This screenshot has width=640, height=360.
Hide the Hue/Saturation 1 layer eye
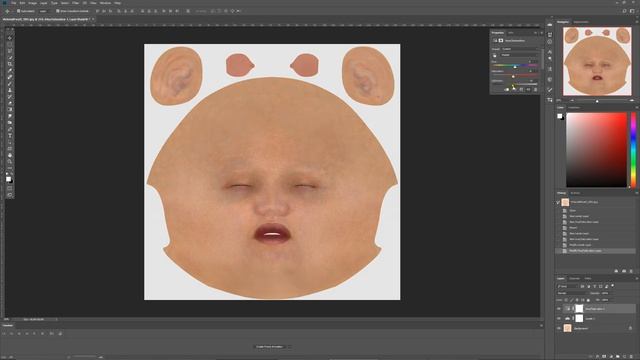(559, 309)
